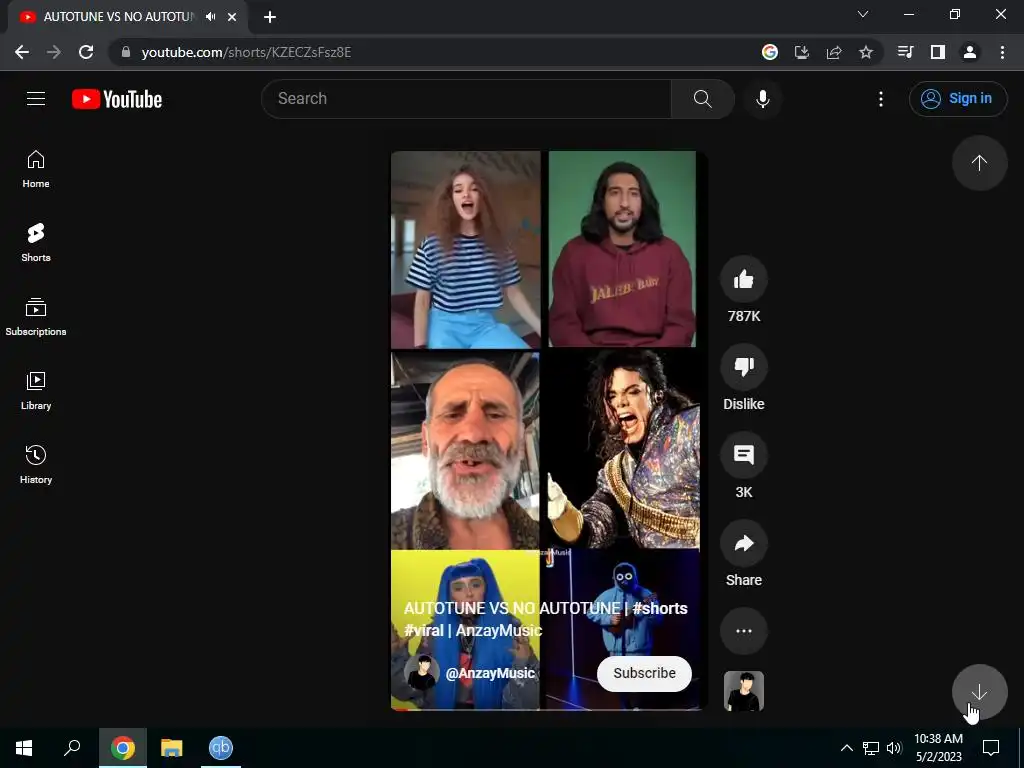
Task: Like this short with thumbs up
Action: click(744, 280)
